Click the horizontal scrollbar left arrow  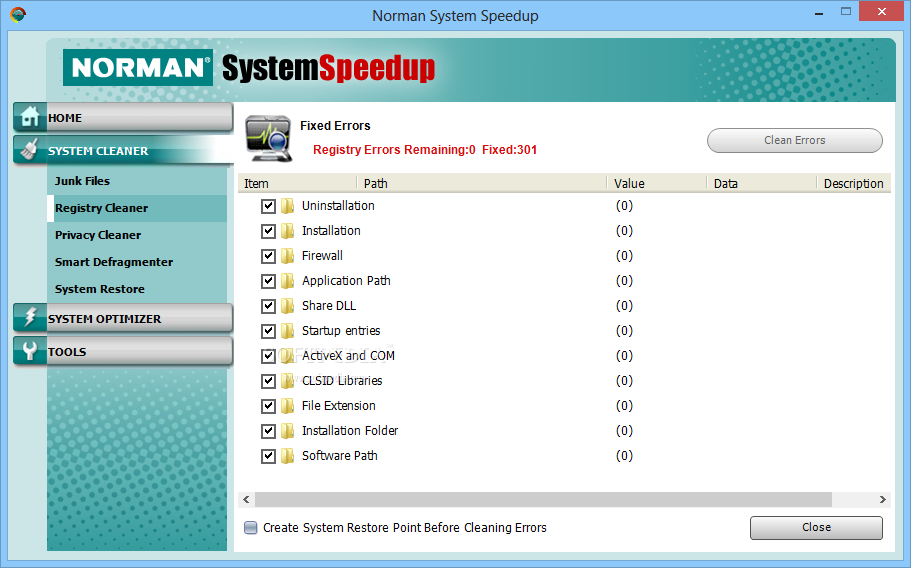click(x=246, y=499)
